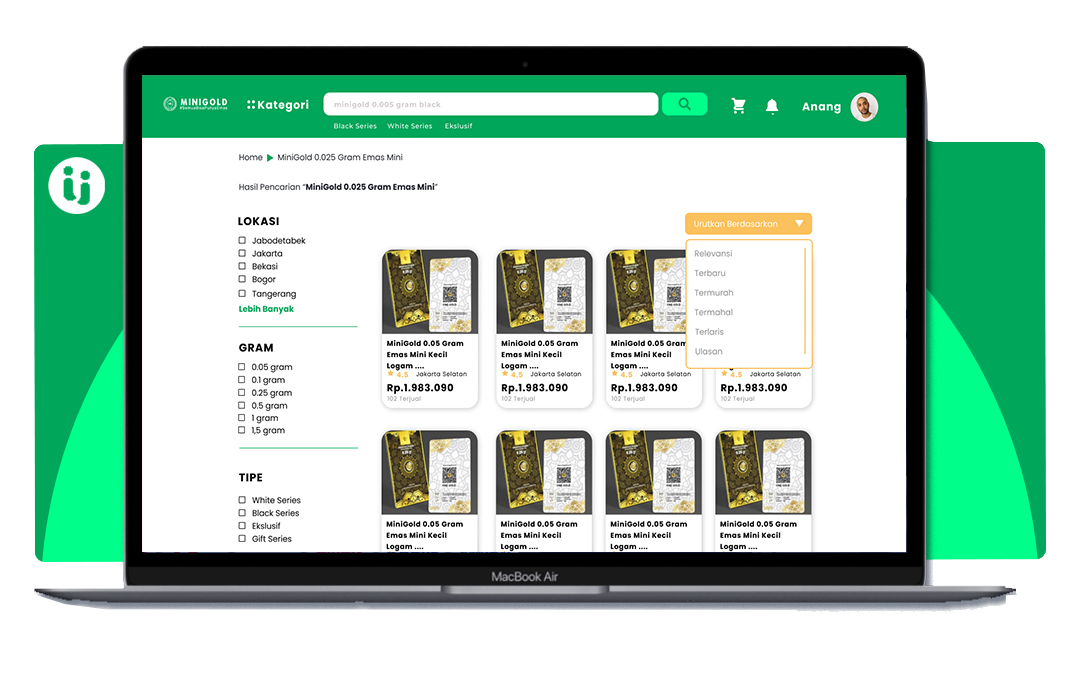Expand the Urutkan Berdasarkan sort dropdown
The height and width of the screenshot is (675, 1080).
[x=748, y=224]
